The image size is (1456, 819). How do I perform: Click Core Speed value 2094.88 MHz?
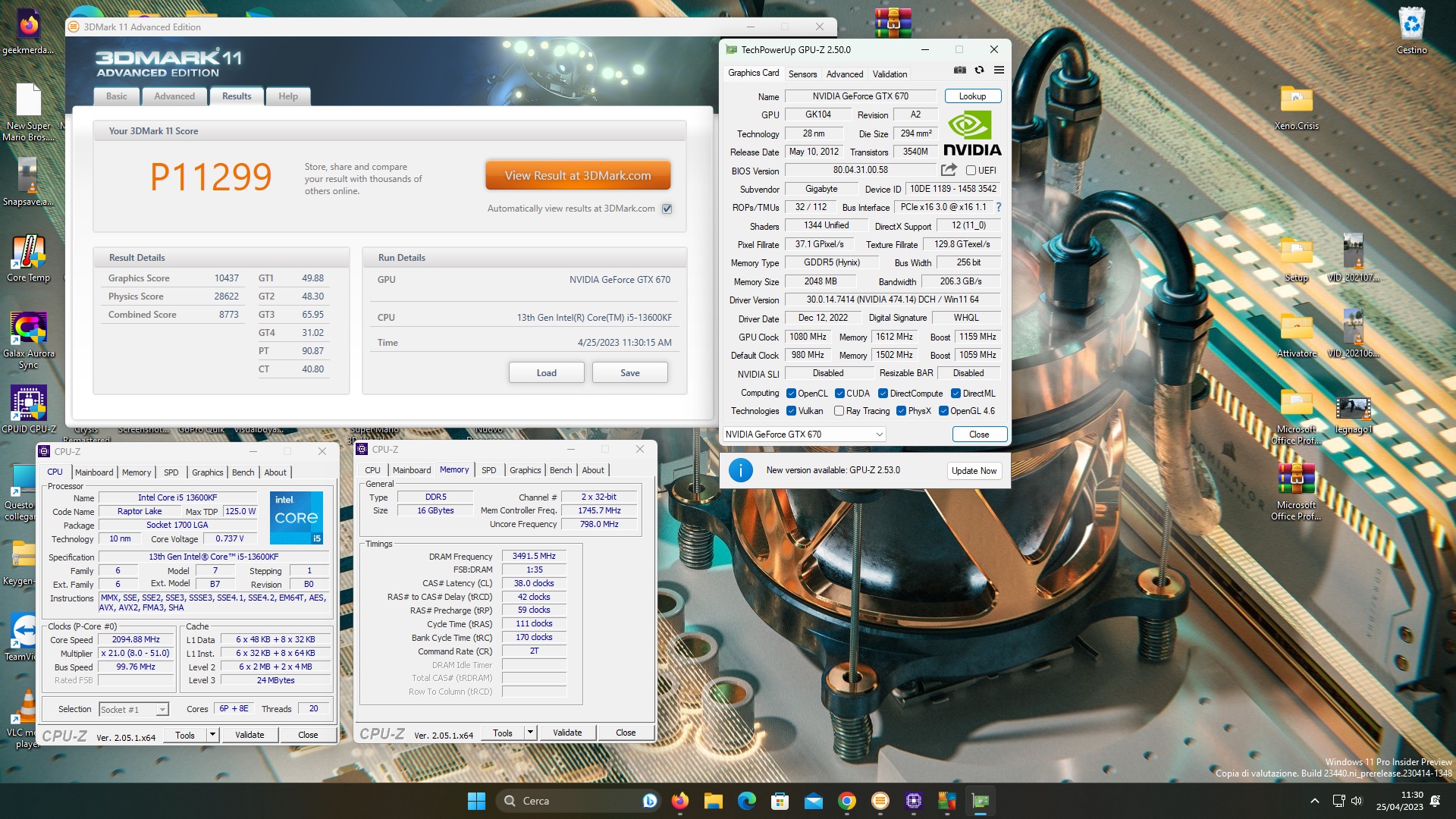click(136, 640)
